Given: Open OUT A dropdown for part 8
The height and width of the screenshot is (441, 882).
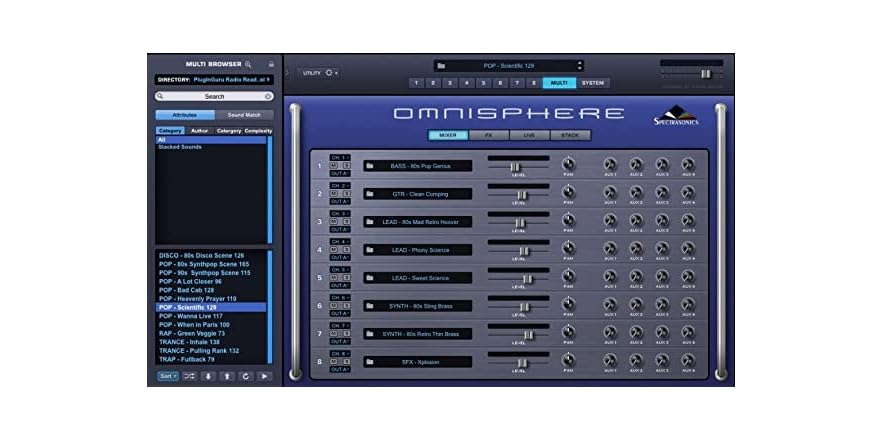Looking at the screenshot, I should click(x=340, y=370).
